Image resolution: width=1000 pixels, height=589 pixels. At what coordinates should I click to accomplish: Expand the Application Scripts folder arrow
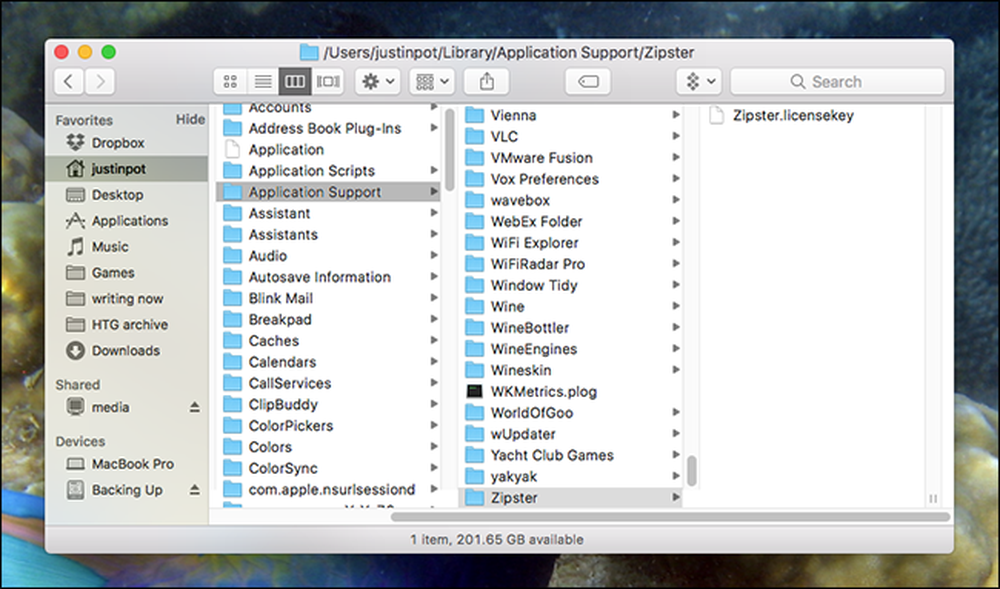point(434,171)
